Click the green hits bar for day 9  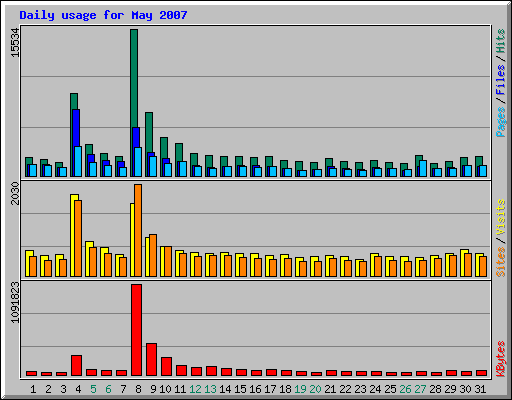149,132
